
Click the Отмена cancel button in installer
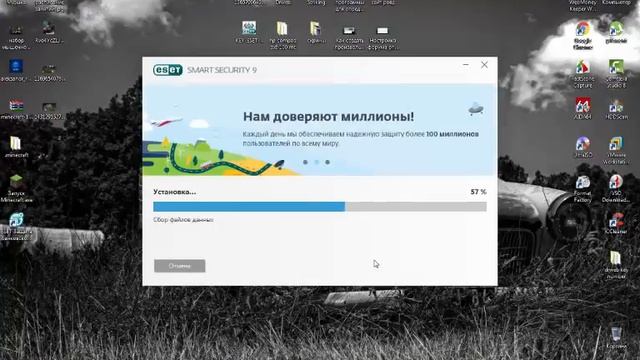tap(180, 266)
